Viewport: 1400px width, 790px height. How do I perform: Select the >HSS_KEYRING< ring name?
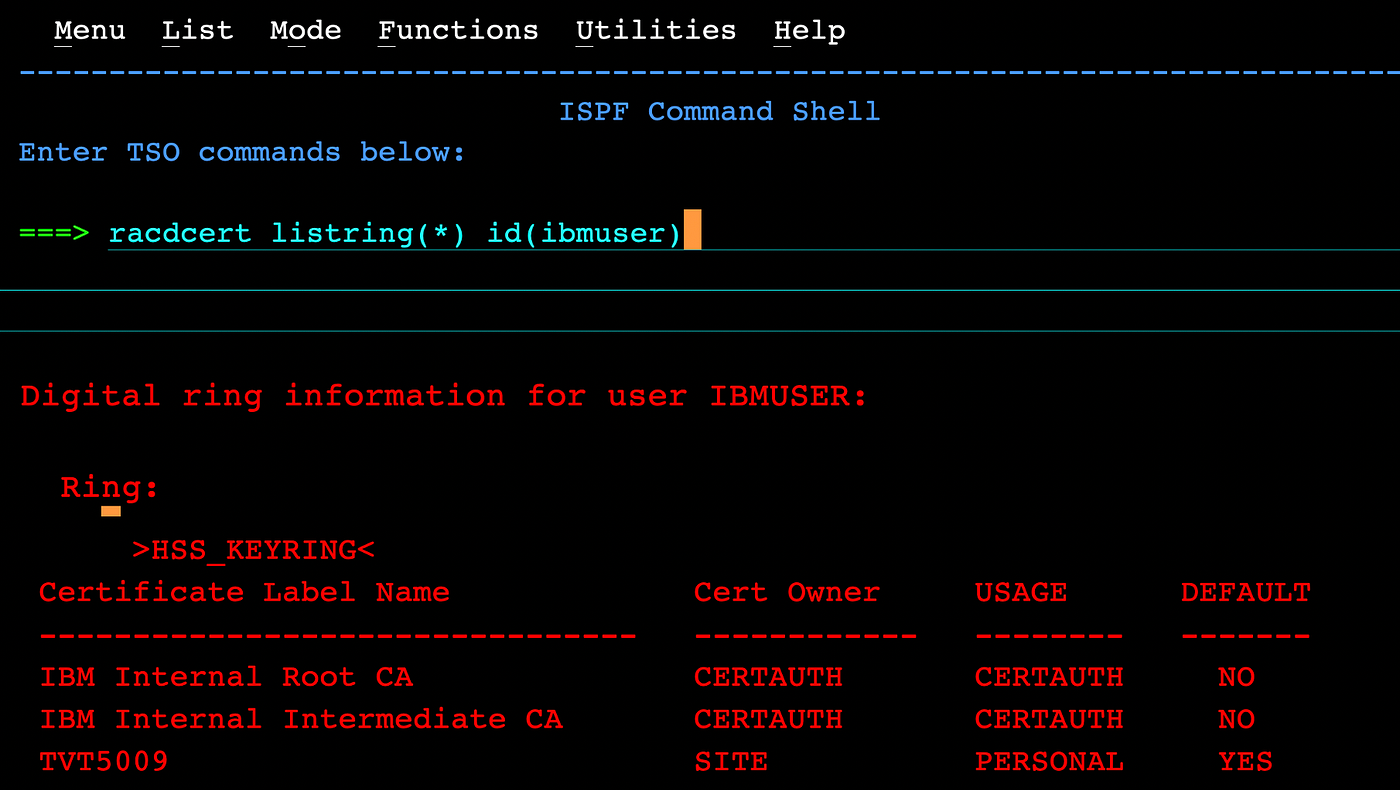pyautogui.click(x=254, y=550)
